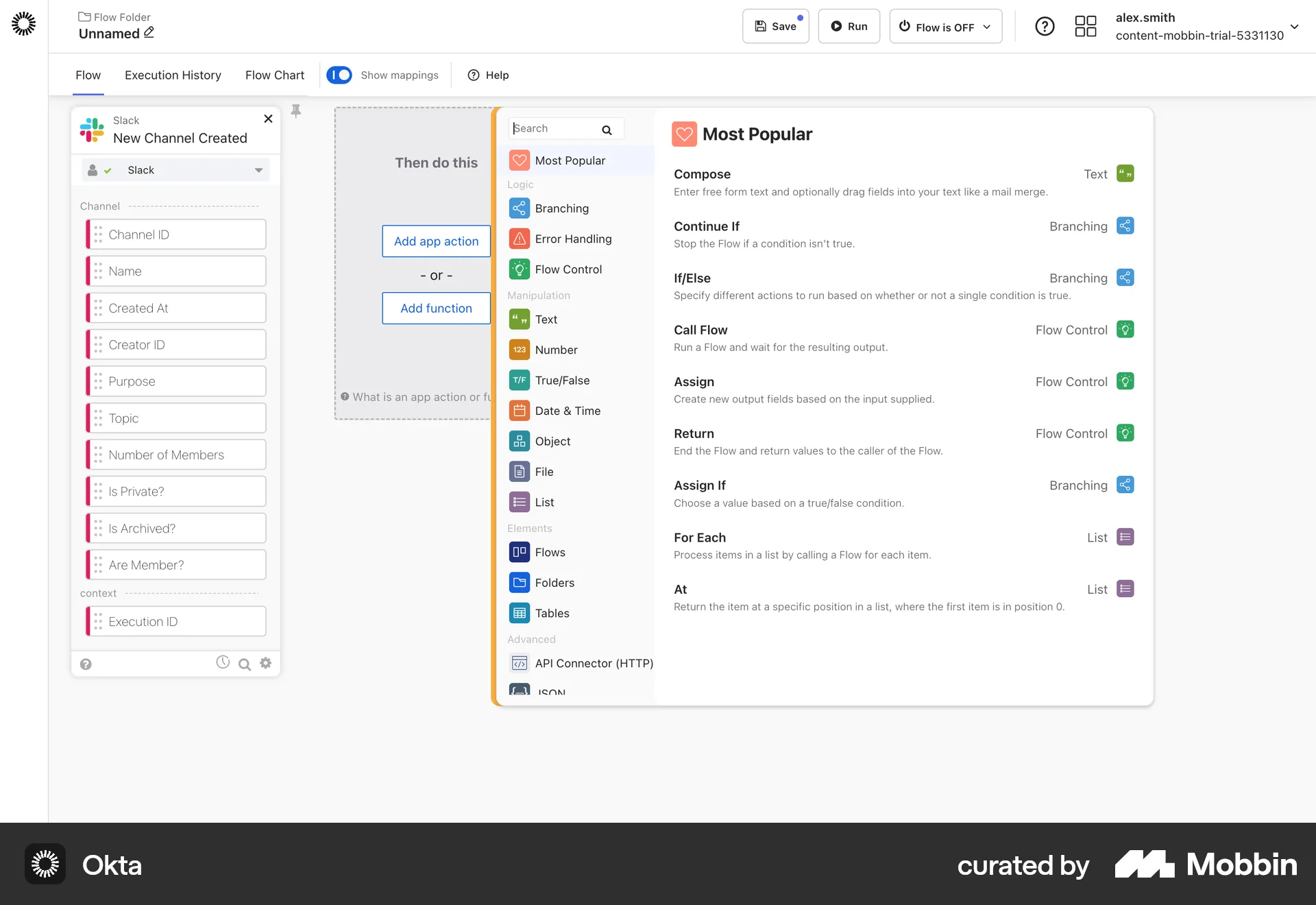The image size is (1316, 905).
Task: Open the help question mark icon
Action: [x=1045, y=26]
